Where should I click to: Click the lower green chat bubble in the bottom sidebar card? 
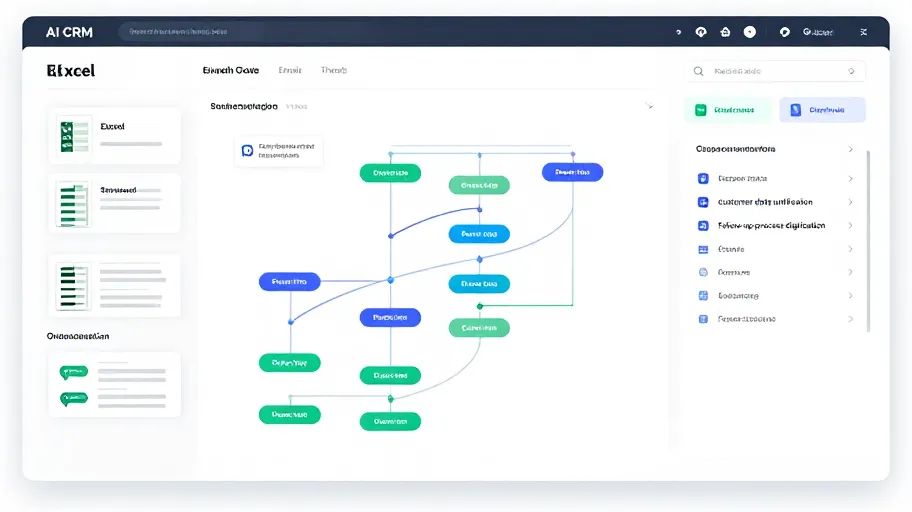tap(74, 399)
